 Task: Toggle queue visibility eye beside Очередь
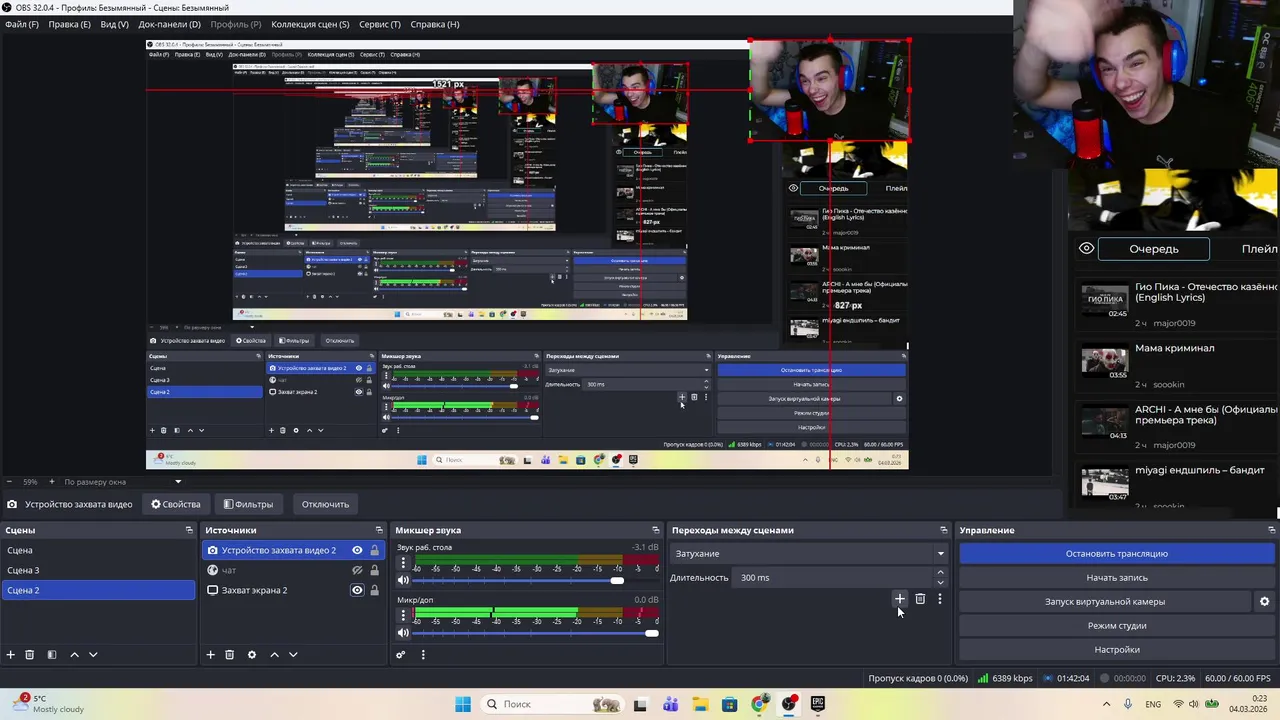tap(1086, 249)
